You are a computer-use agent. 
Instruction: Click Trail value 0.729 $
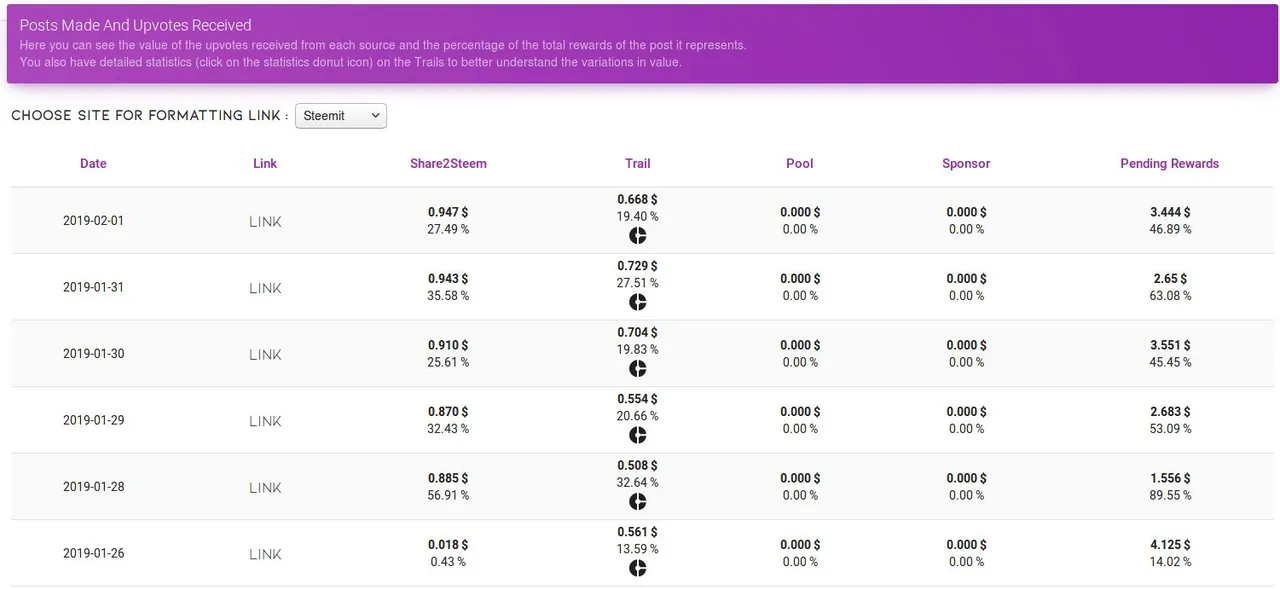click(x=638, y=266)
